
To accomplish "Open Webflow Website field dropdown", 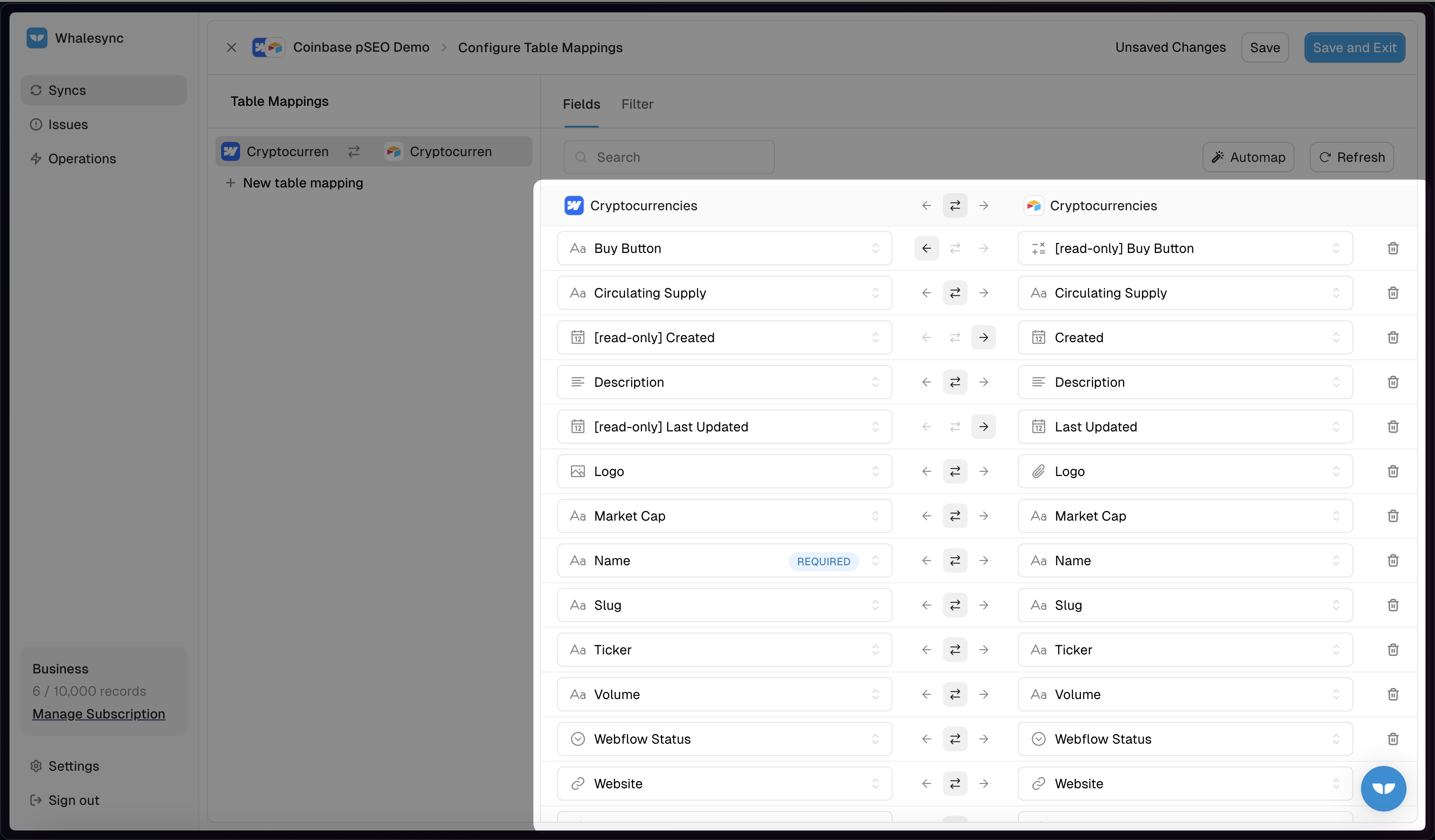I will pos(724,784).
